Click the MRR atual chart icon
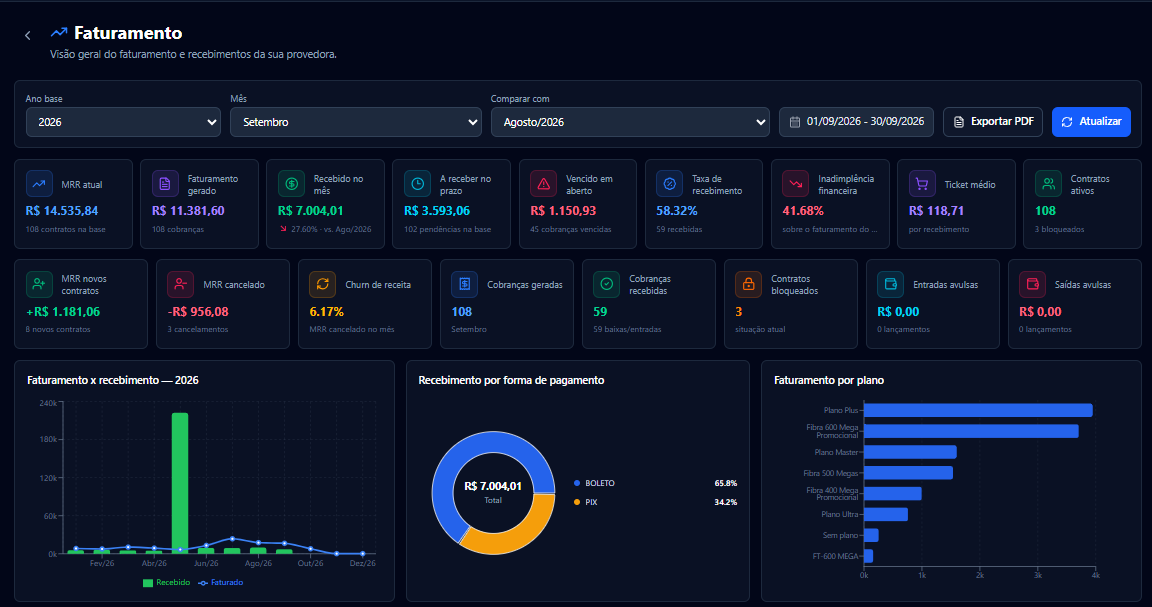The image size is (1152, 607). (x=39, y=184)
